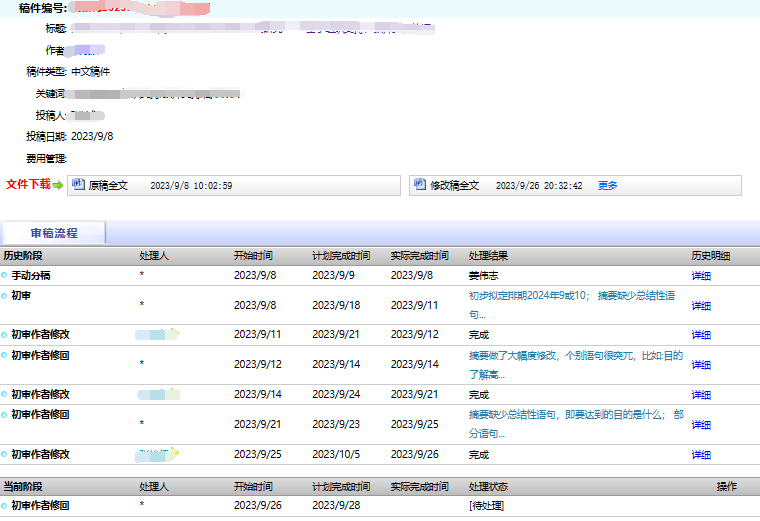Download the 原稿全文 file
Screen dimensions: 760x521
point(109,186)
